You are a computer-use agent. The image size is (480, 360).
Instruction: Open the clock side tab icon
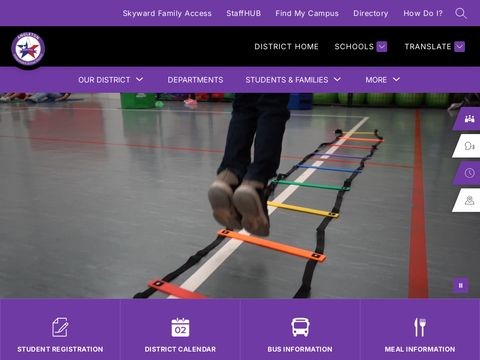[x=470, y=173]
